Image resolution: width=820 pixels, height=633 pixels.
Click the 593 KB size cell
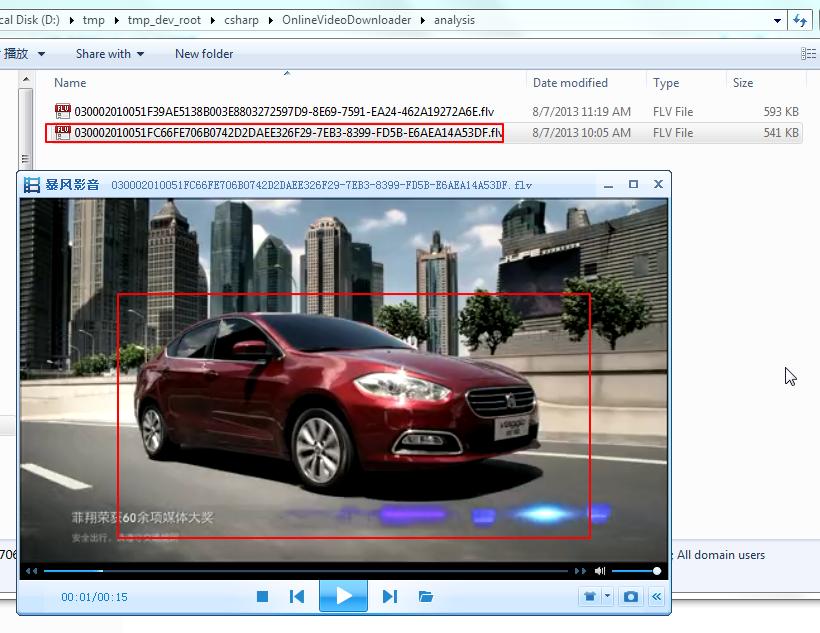click(x=781, y=111)
